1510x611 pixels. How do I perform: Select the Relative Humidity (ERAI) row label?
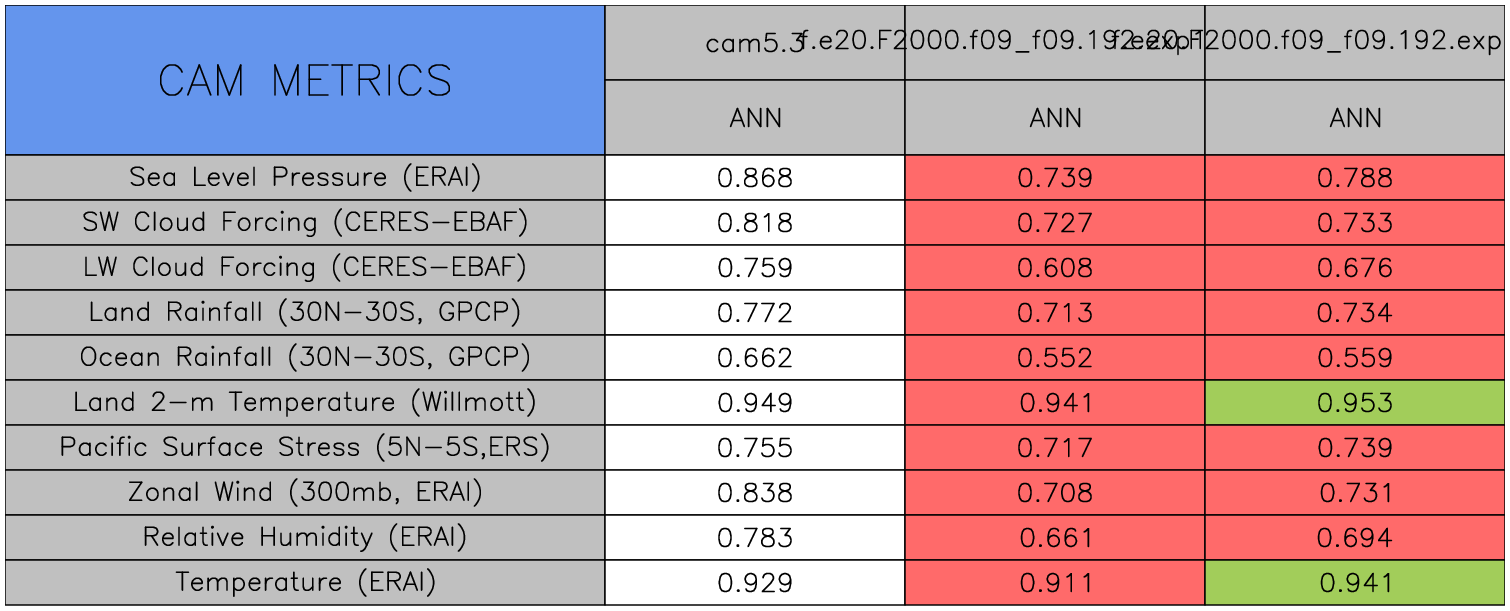[x=305, y=537]
